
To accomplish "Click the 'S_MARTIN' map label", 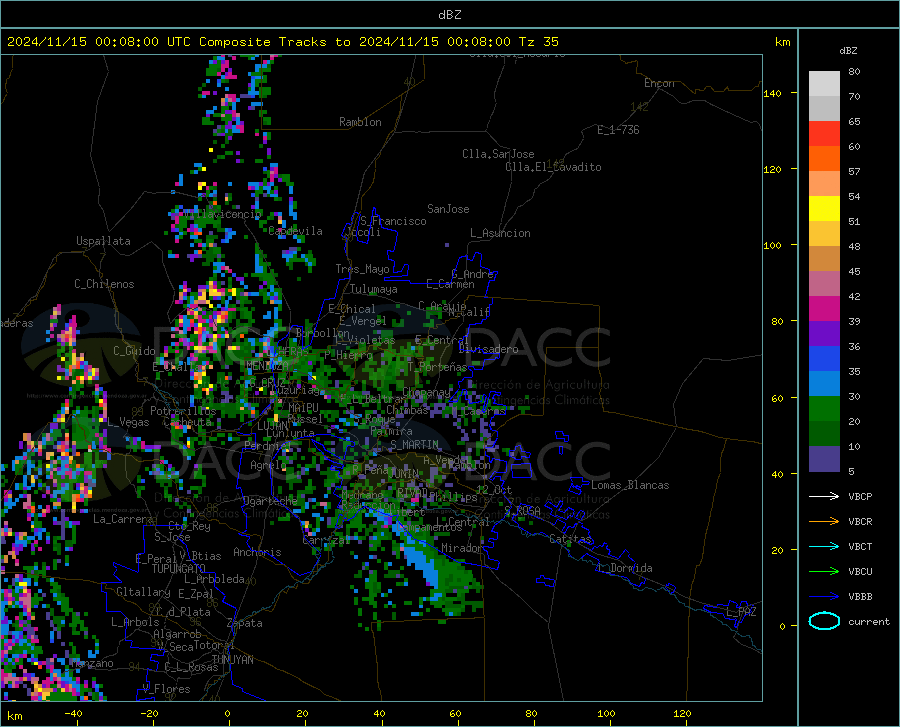I will pyautogui.click(x=414, y=445).
